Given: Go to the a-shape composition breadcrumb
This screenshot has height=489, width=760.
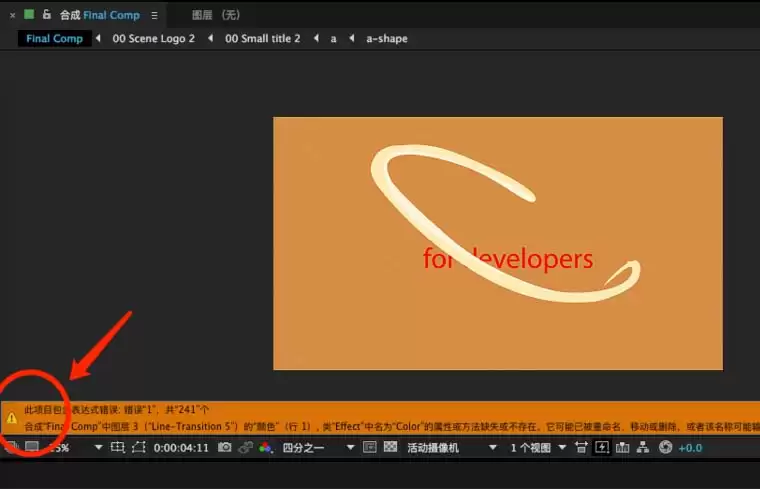Looking at the screenshot, I should 387,38.
